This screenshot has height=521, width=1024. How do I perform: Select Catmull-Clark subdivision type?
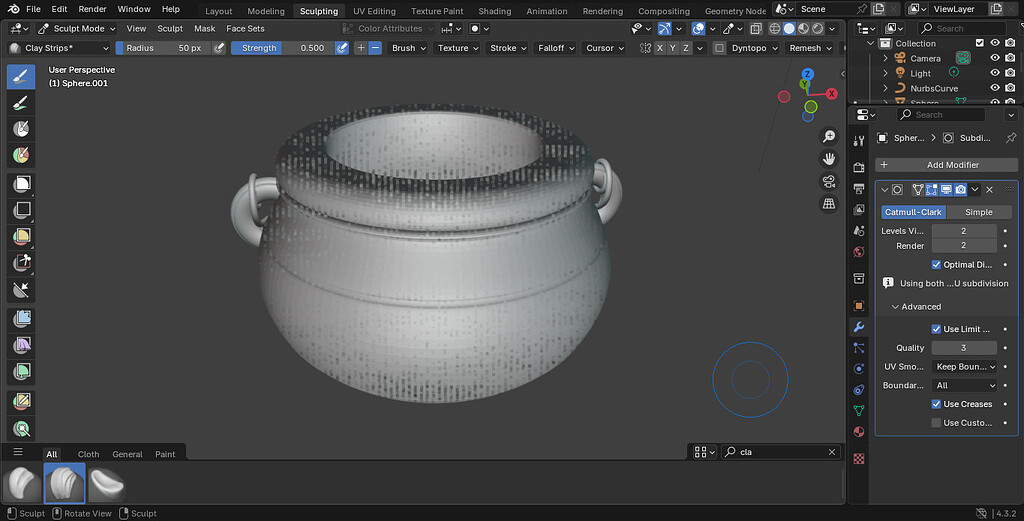[913, 212]
